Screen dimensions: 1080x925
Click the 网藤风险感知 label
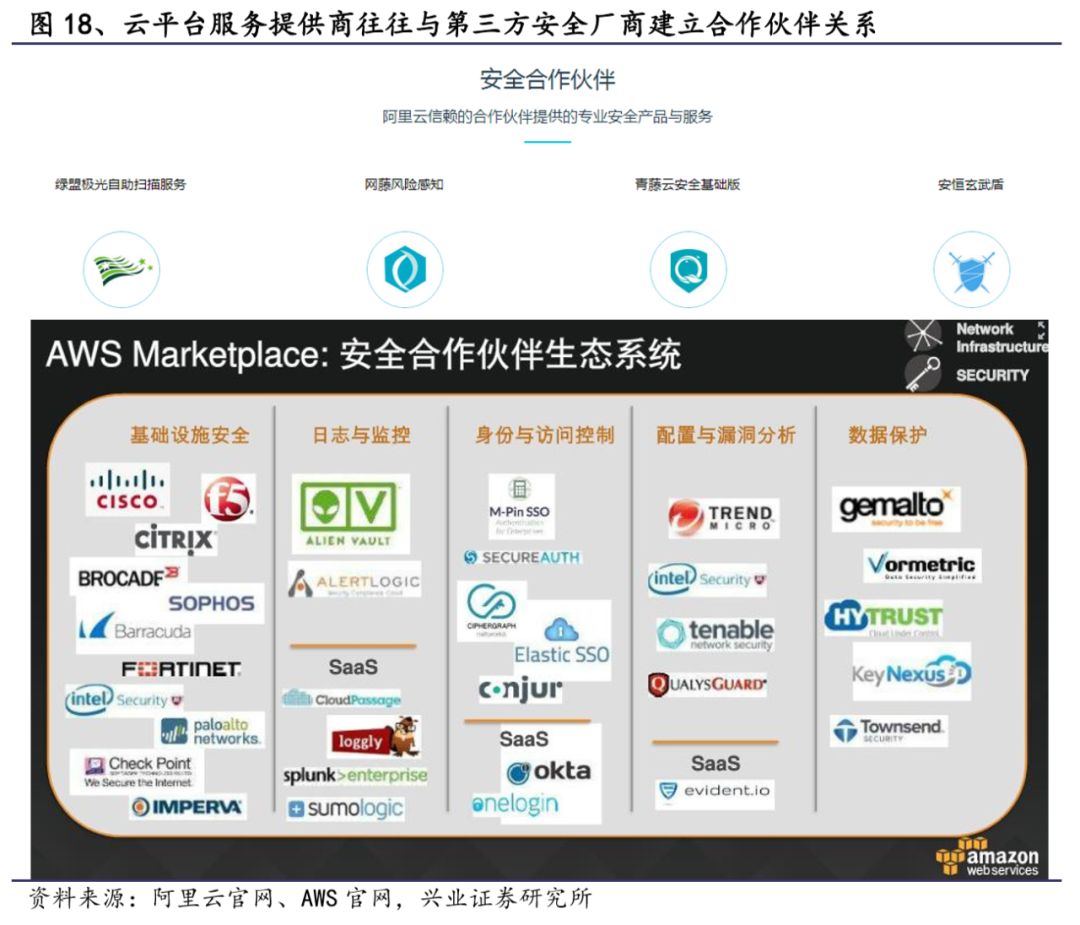click(404, 184)
